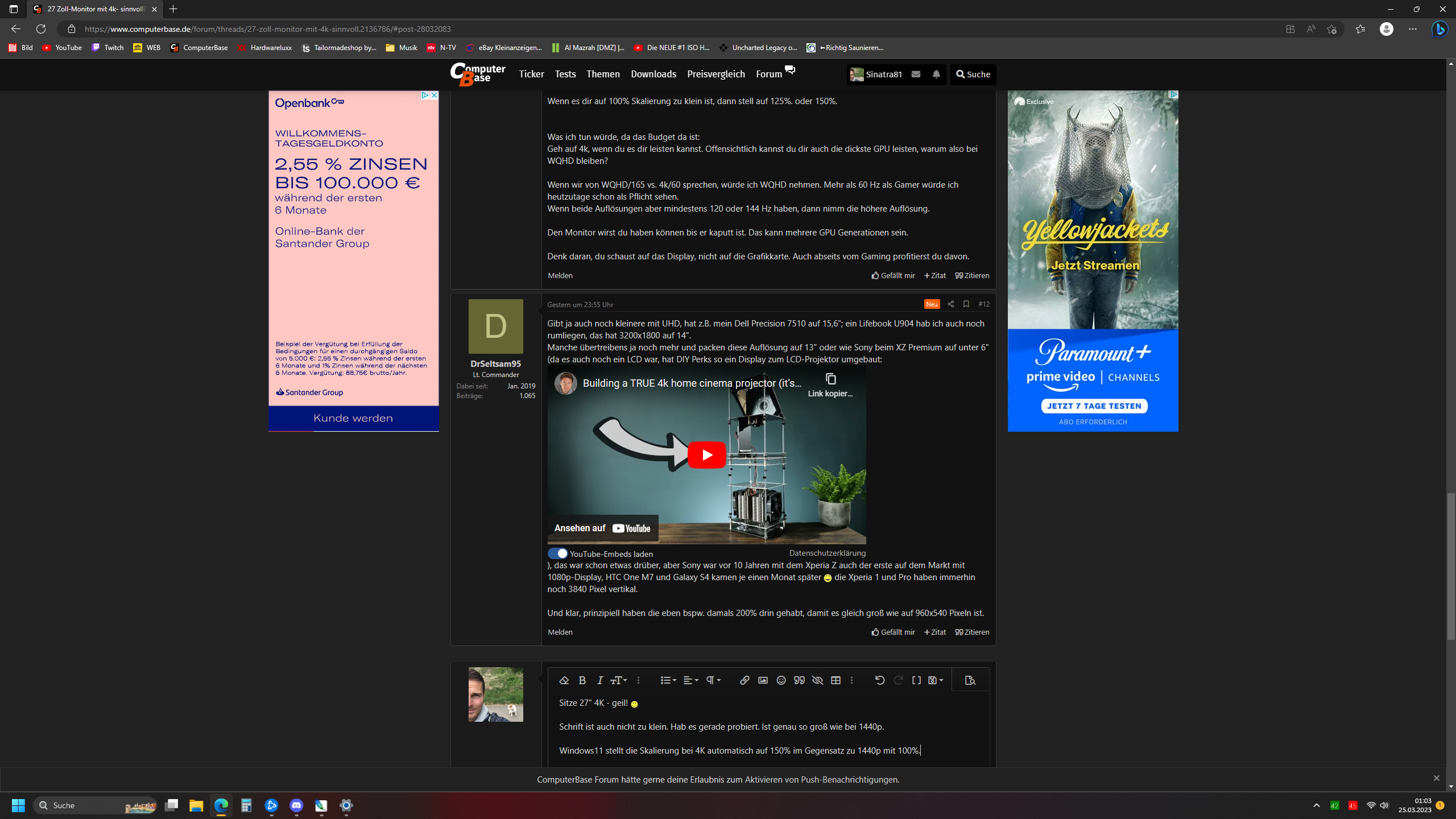Screen dimensions: 1456x819
Task: Toggle spoiler with crossed-eye icon
Action: 817,680
